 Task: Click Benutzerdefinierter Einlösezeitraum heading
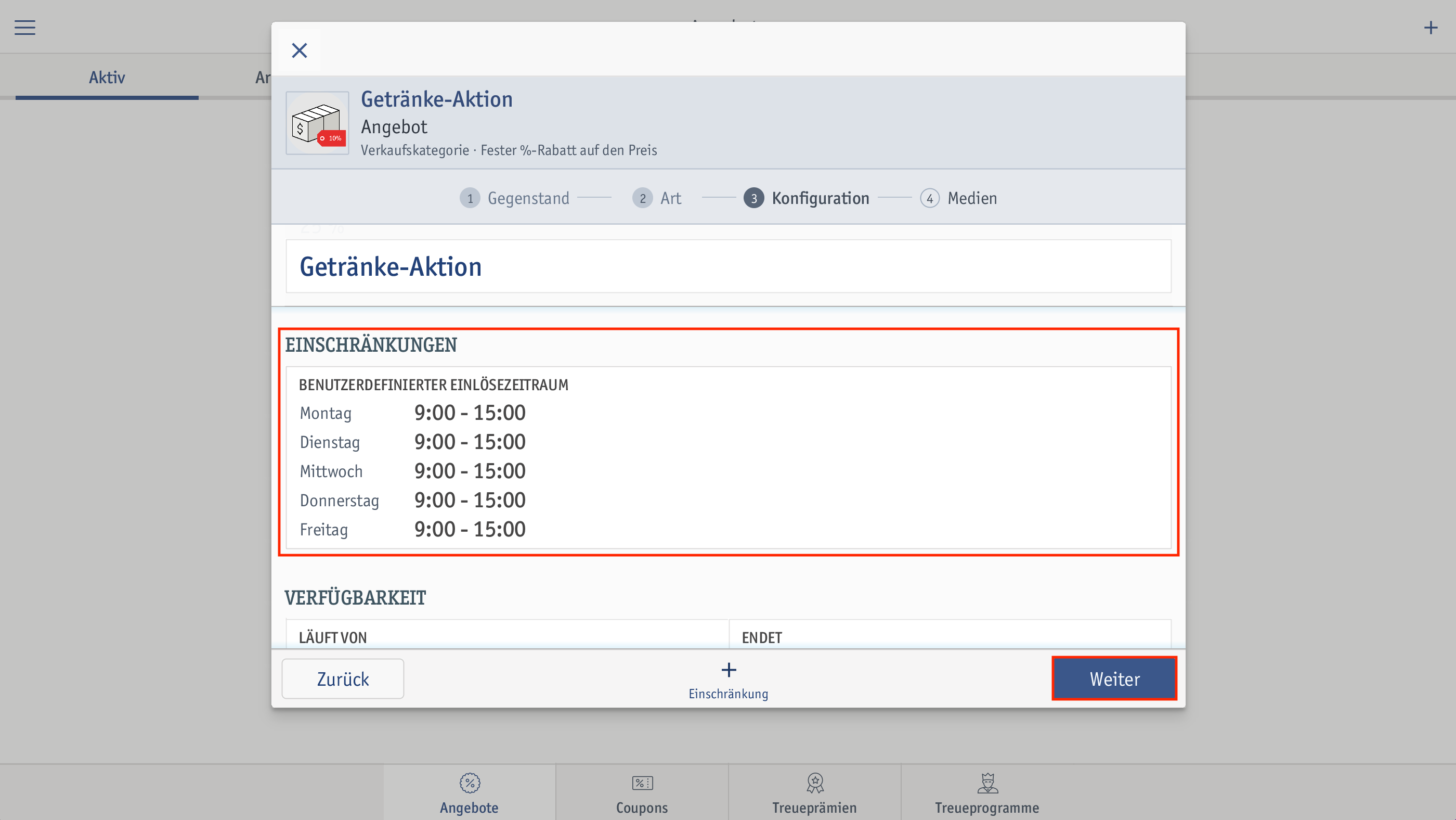click(x=434, y=385)
